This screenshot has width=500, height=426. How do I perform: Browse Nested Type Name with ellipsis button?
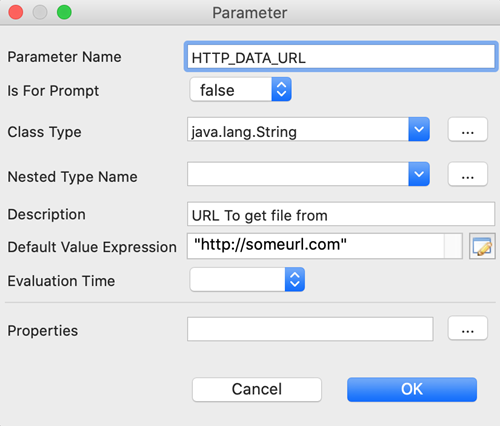(468, 174)
